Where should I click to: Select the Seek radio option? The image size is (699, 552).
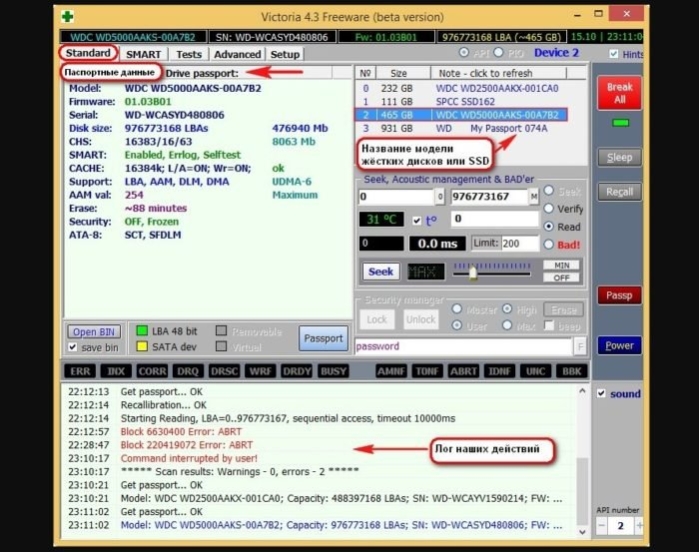click(x=549, y=191)
